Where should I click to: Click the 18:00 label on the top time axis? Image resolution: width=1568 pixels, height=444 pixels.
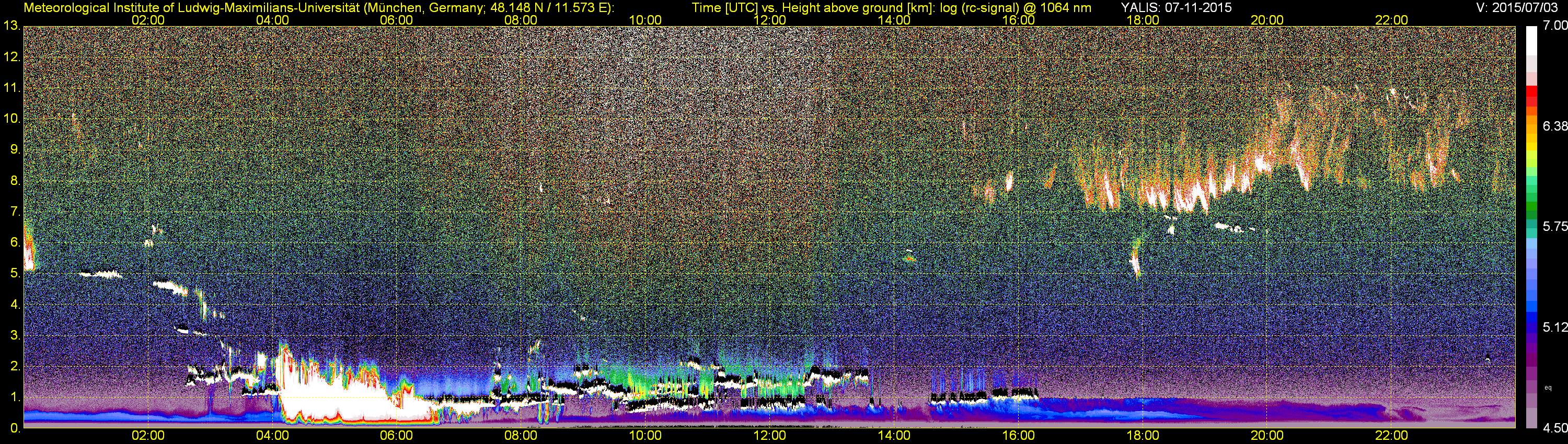coord(1143,20)
